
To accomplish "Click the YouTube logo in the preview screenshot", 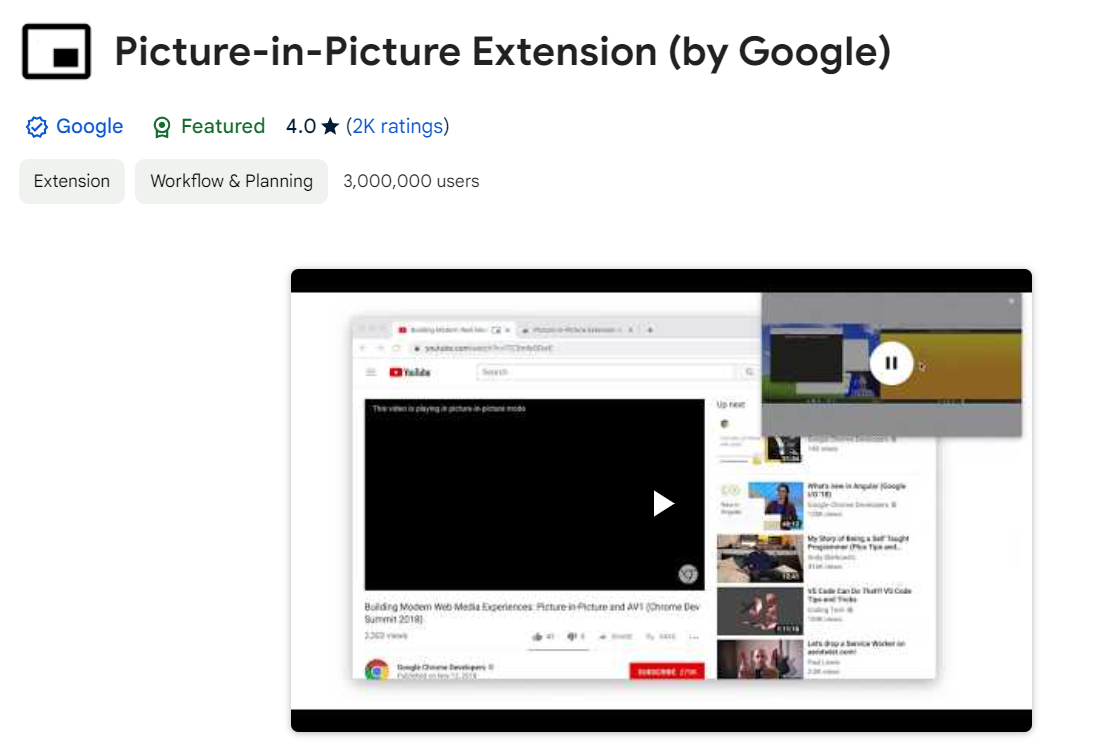I will click(x=409, y=372).
